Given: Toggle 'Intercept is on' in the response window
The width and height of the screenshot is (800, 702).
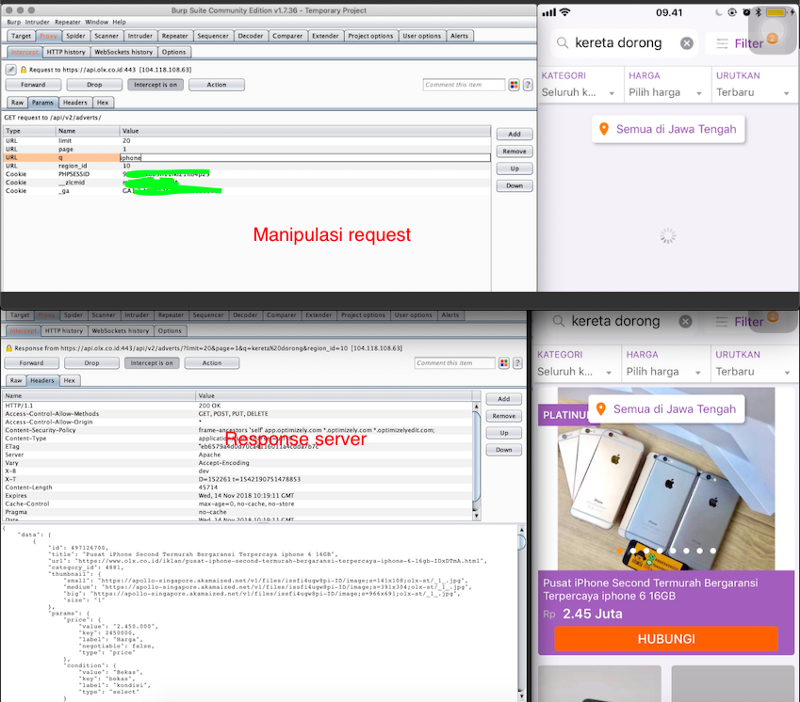Looking at the screenshot, I should click(x=152, y=363).
